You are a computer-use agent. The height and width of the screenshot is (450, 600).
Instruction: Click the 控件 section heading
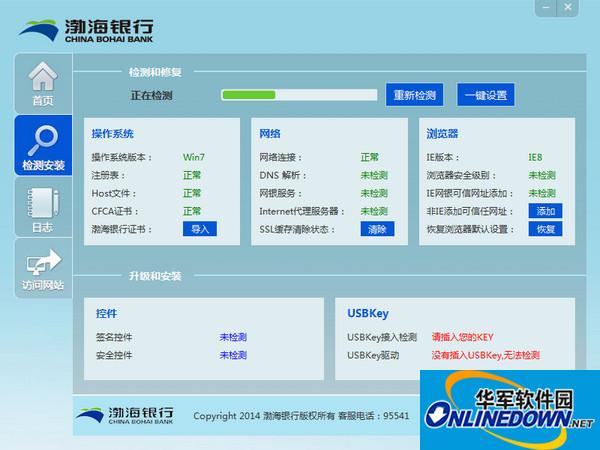pyautogui.click(x=106, y=313)
